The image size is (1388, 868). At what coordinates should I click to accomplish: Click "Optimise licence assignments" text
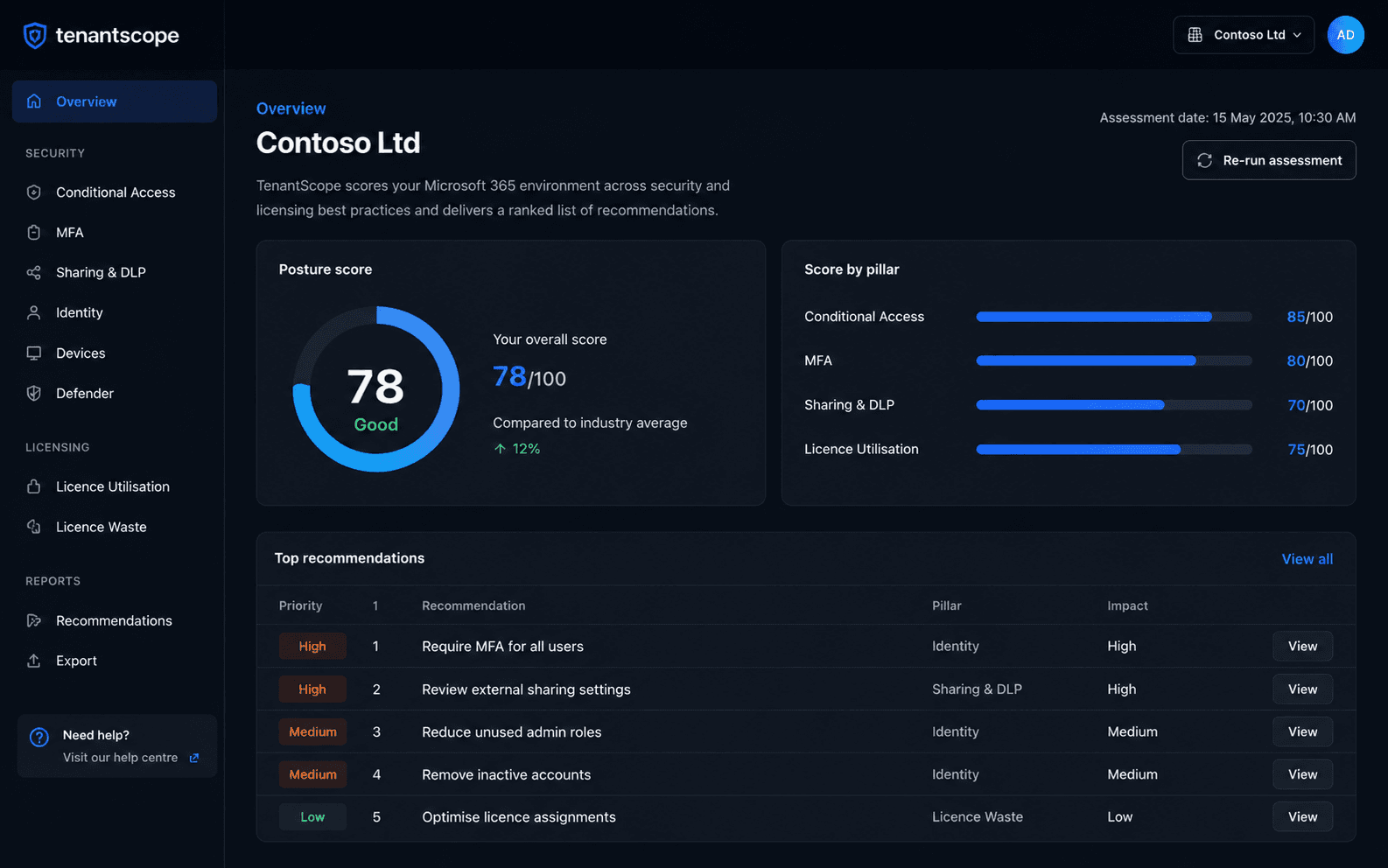(519, 817)
